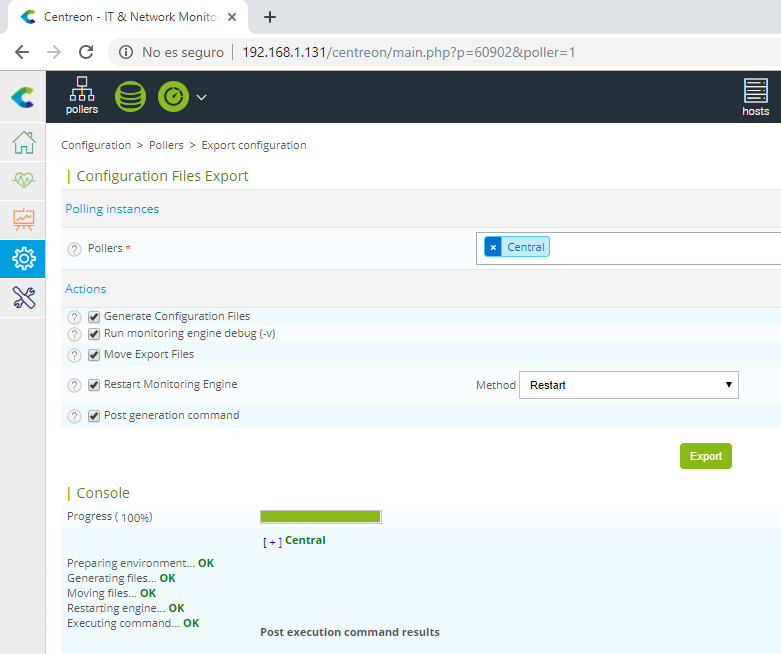Click help icon for Run monitoring engine debug
This screenshot has width=781, height=654.
tap(74, 334)
